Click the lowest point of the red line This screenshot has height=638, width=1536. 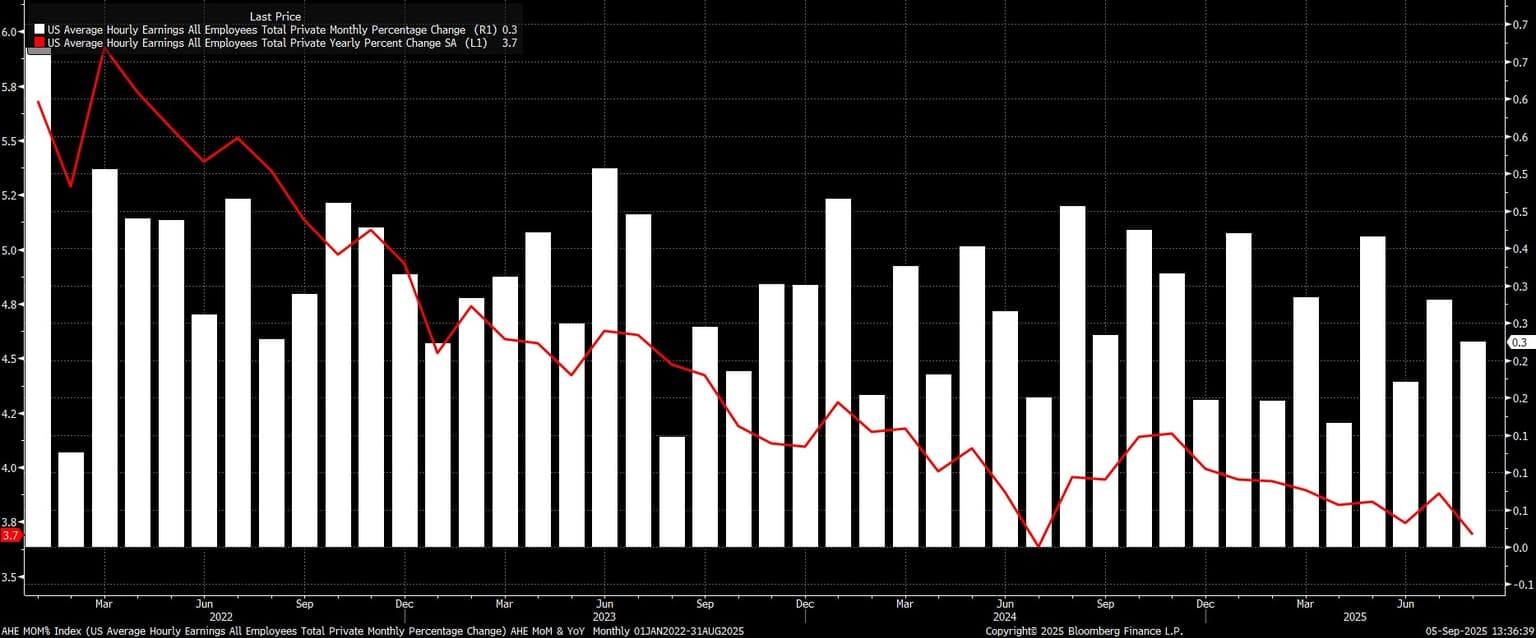(x=1039, y=545)
